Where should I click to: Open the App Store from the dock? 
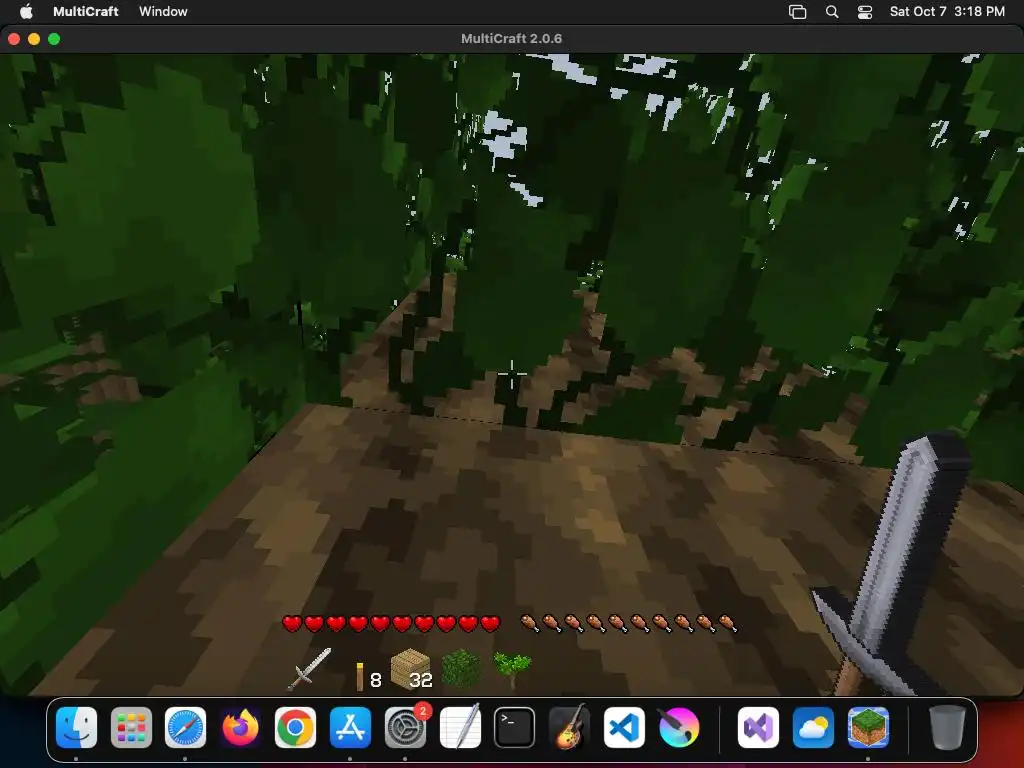pyautogui.click(x=350, y=727)
